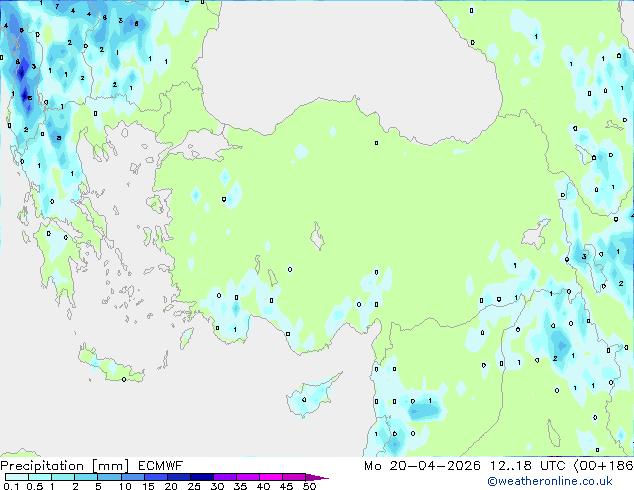Click the 0.1–0.5 mm legend color swatch
Image resolution: width=634 pixels, height=490 pixels.
pos(17,477)
